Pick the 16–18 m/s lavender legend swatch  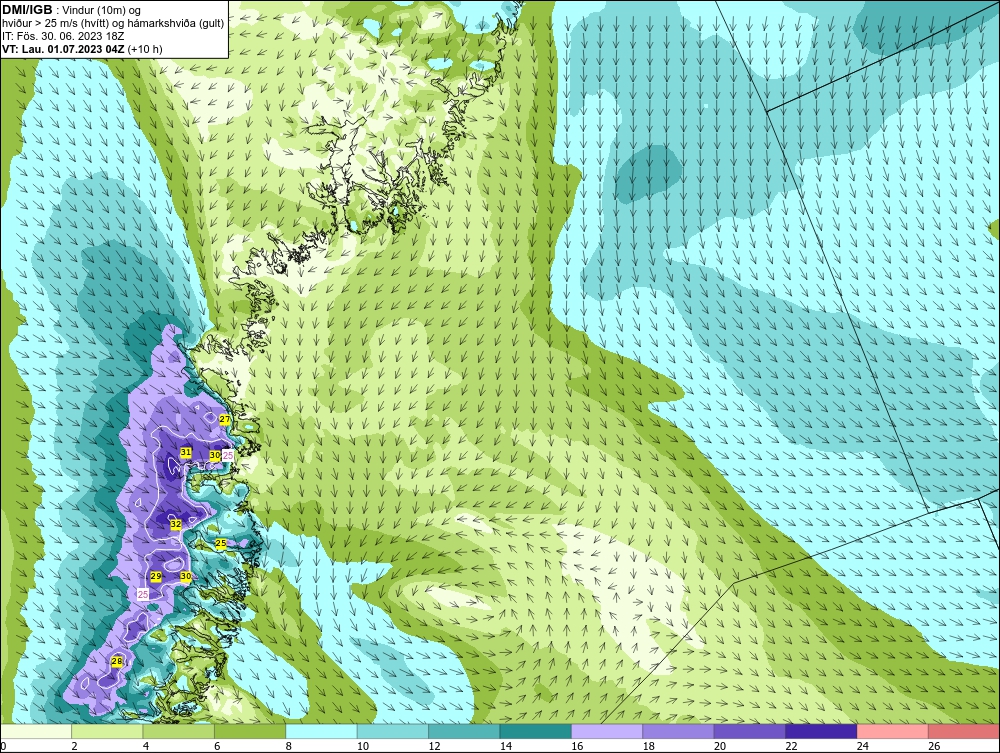coord(607,731)
